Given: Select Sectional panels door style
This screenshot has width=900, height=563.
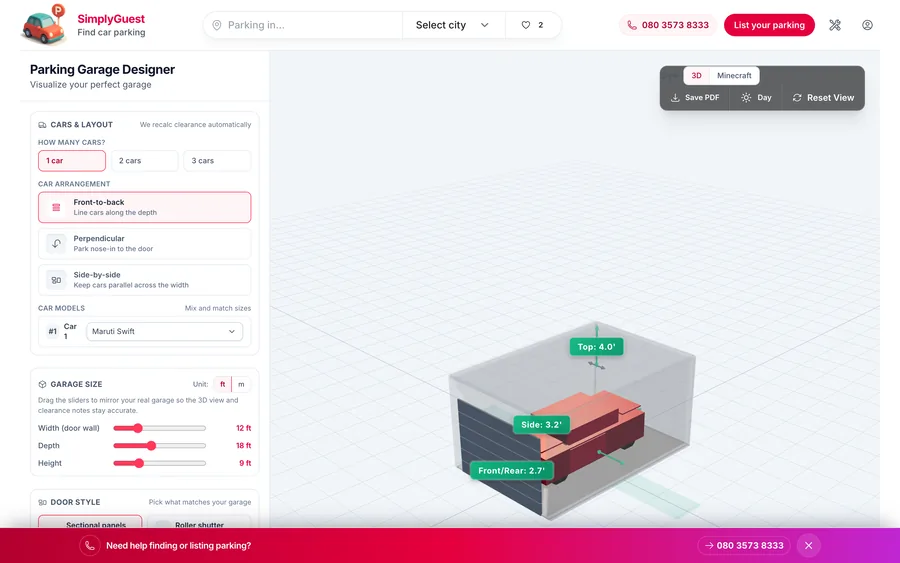Looking at the screenshot, I should pyautogui.click(x=90, y=522).
